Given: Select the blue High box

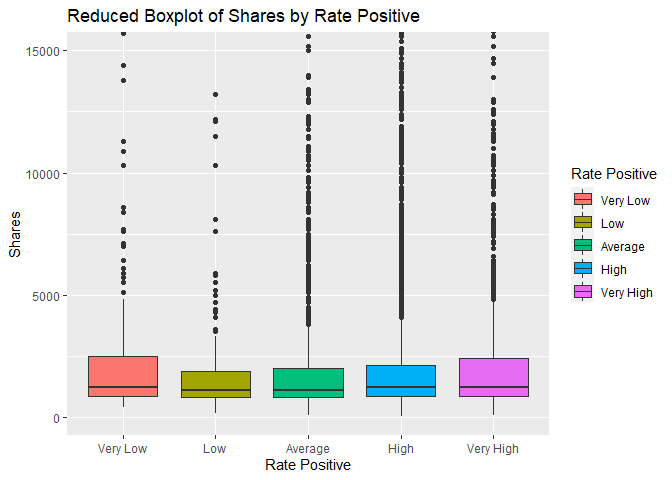Looking at the screenshot, I should pyautogui.click(x=400, y=381).
